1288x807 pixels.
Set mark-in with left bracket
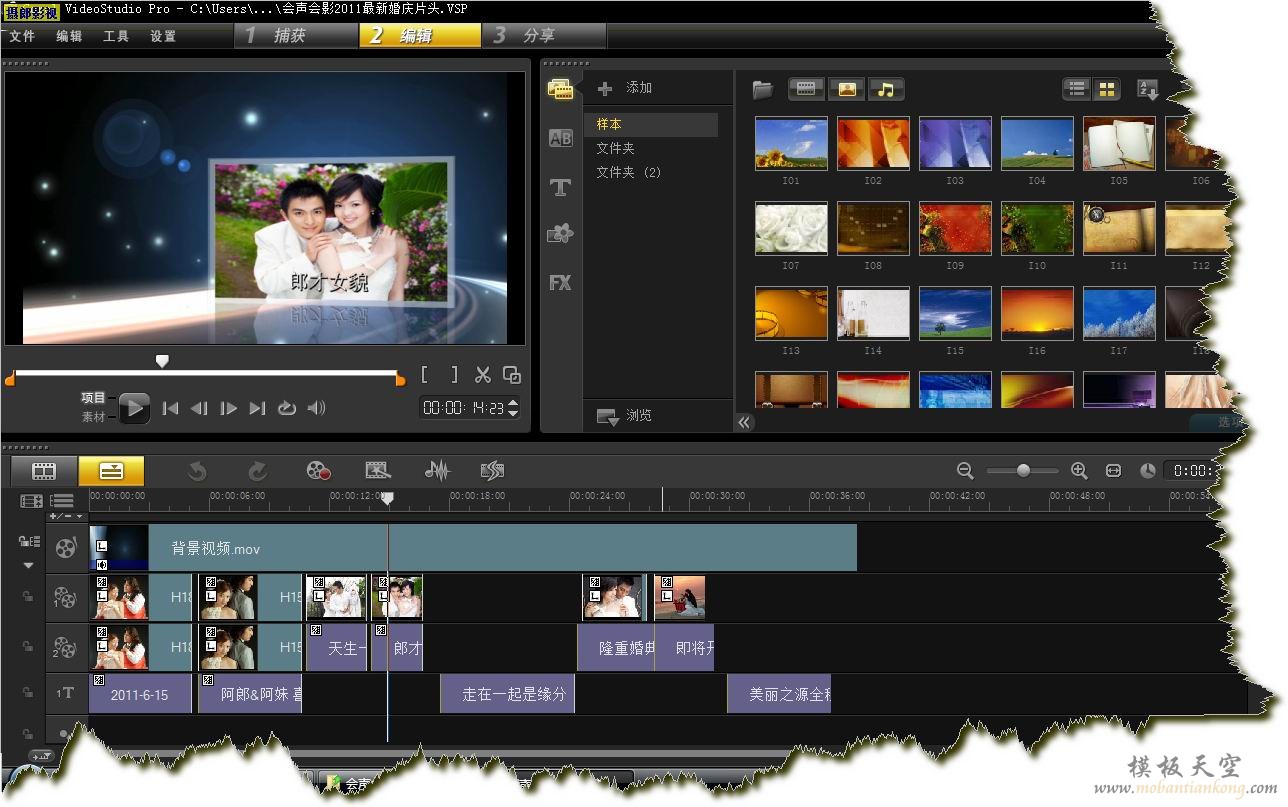click(425, 375)
